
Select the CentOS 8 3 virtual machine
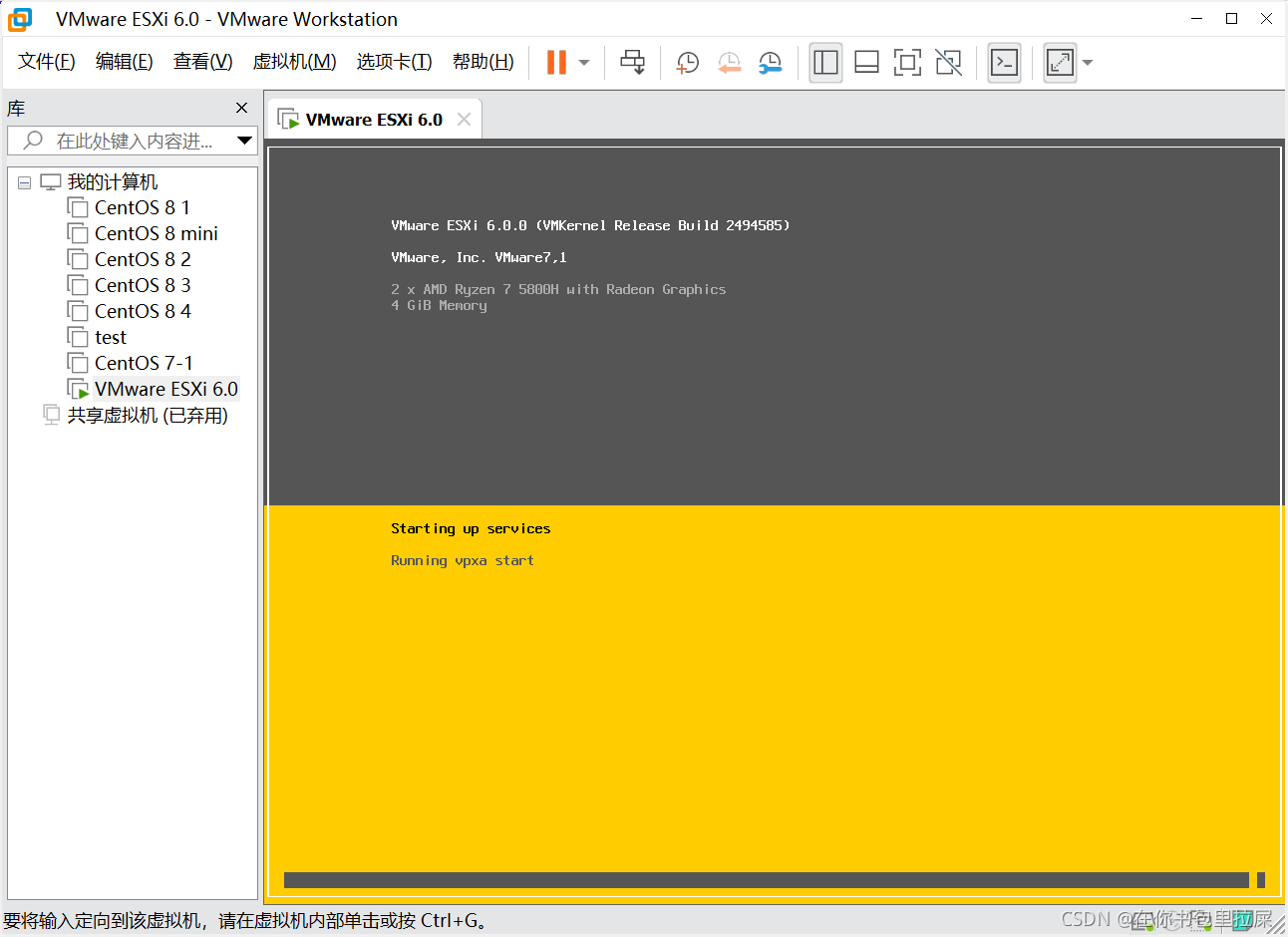click(x=143, y=285)
